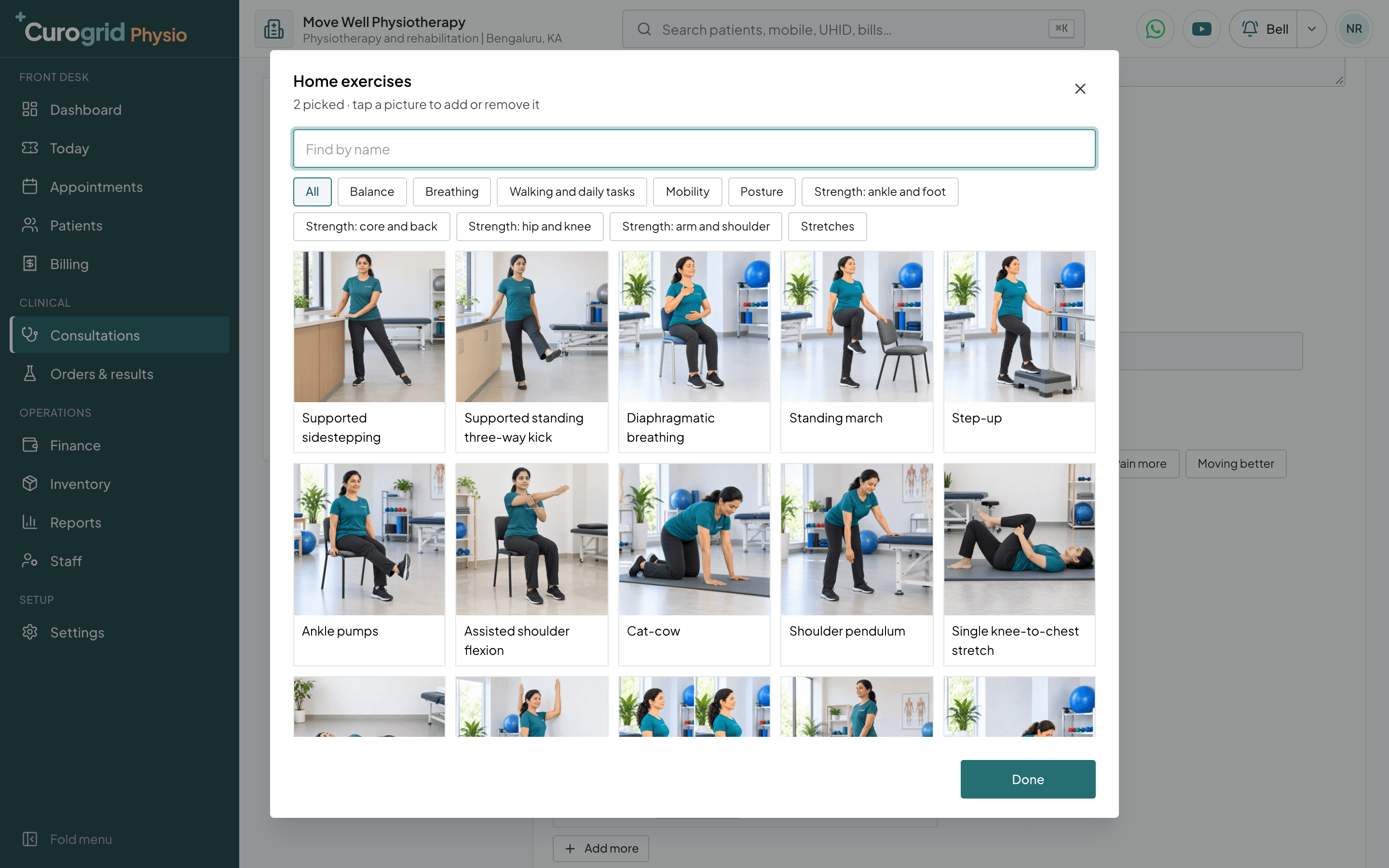Click the Move Well Physiotherapy clinic name
The width and height of the screenshot is (1389, 868).
(384, 22)
